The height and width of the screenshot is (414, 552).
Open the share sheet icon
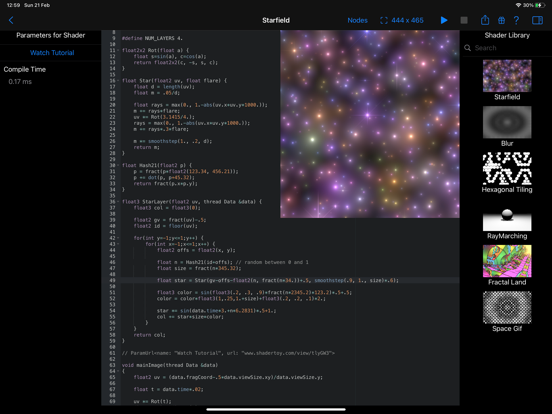(x=485, y=20)
